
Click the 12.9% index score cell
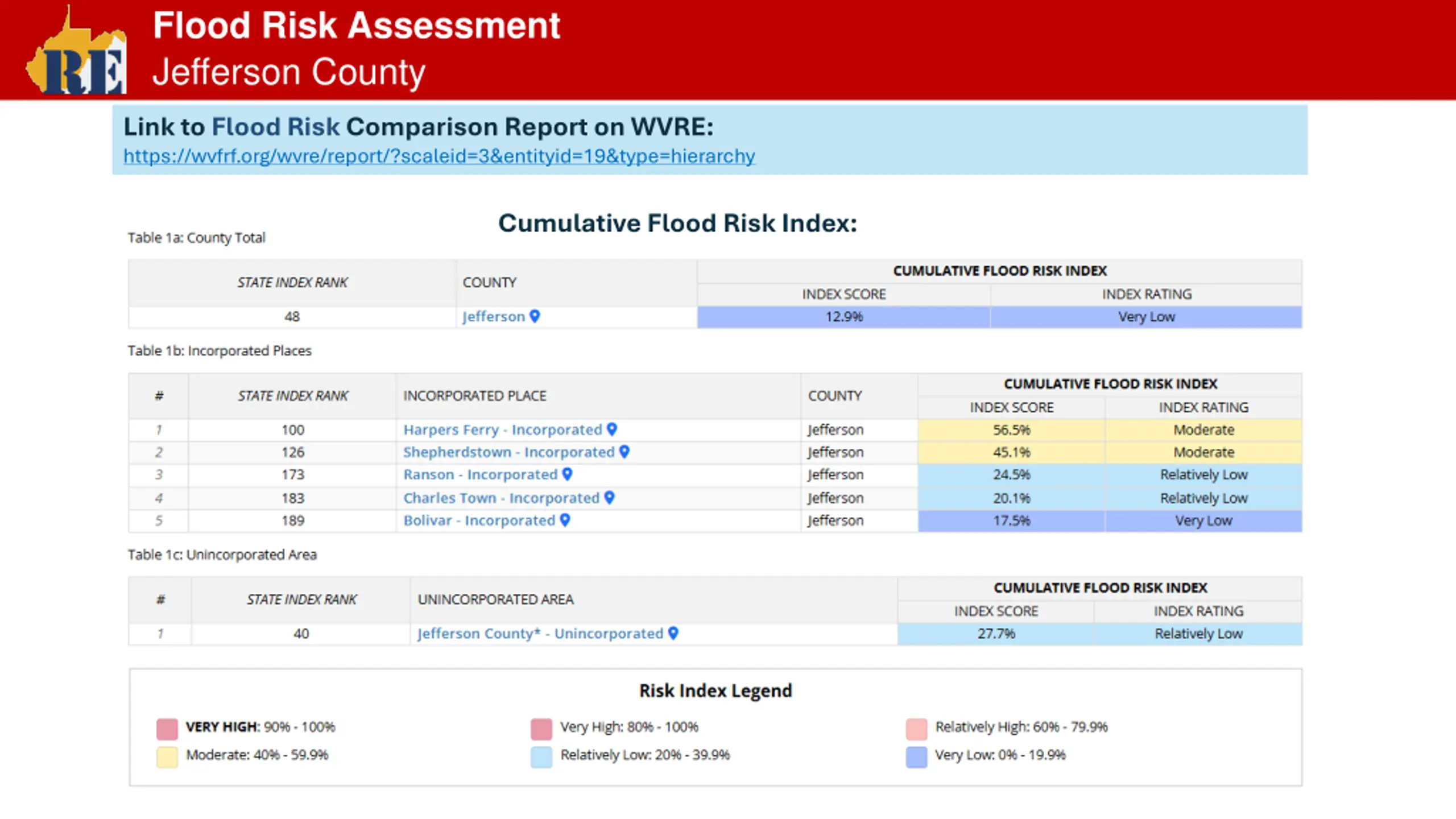point(844,317)
